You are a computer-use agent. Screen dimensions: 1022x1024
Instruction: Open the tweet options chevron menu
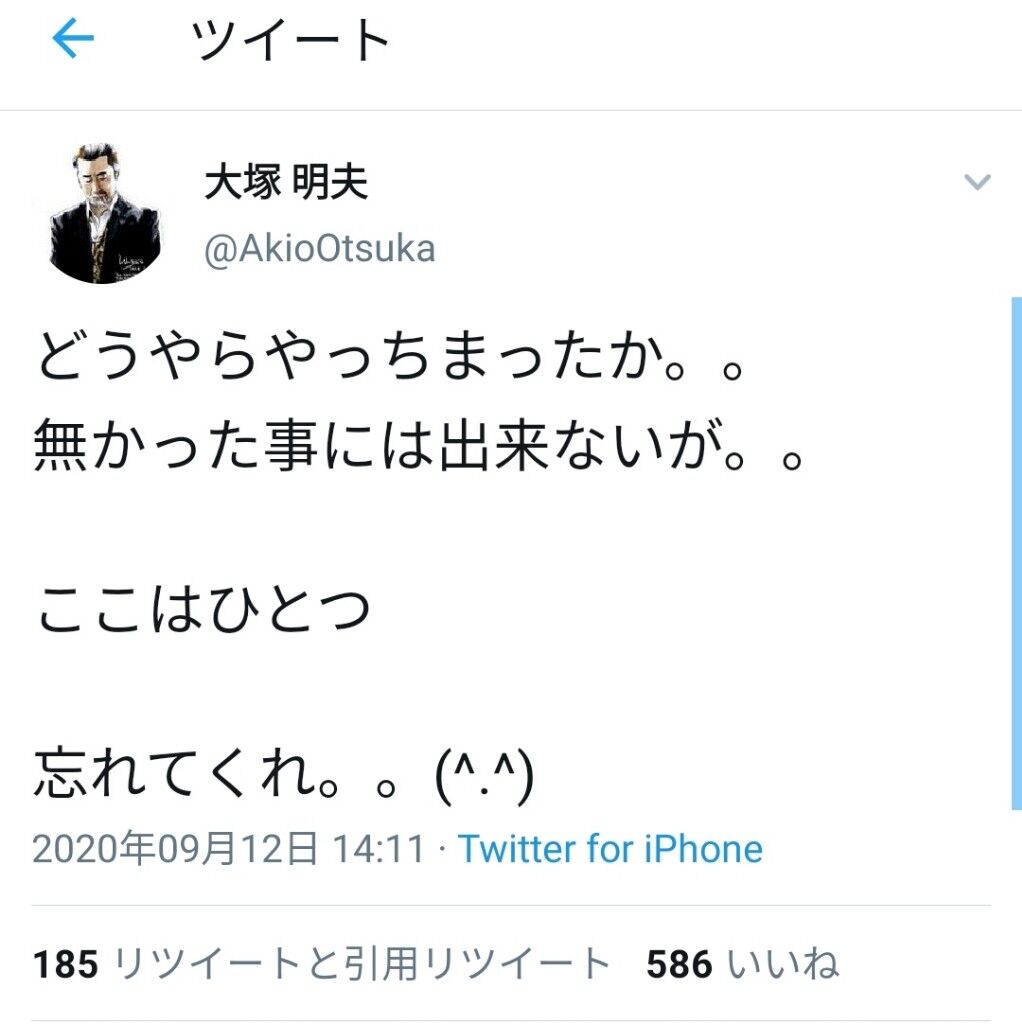[x=977, y=182]
